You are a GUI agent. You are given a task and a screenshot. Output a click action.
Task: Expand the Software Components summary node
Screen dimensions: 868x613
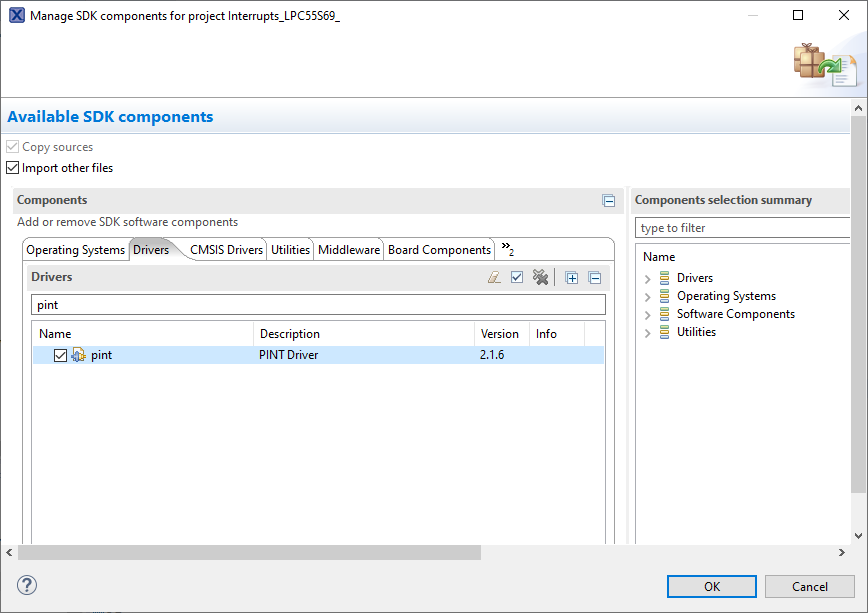[648, 315]
